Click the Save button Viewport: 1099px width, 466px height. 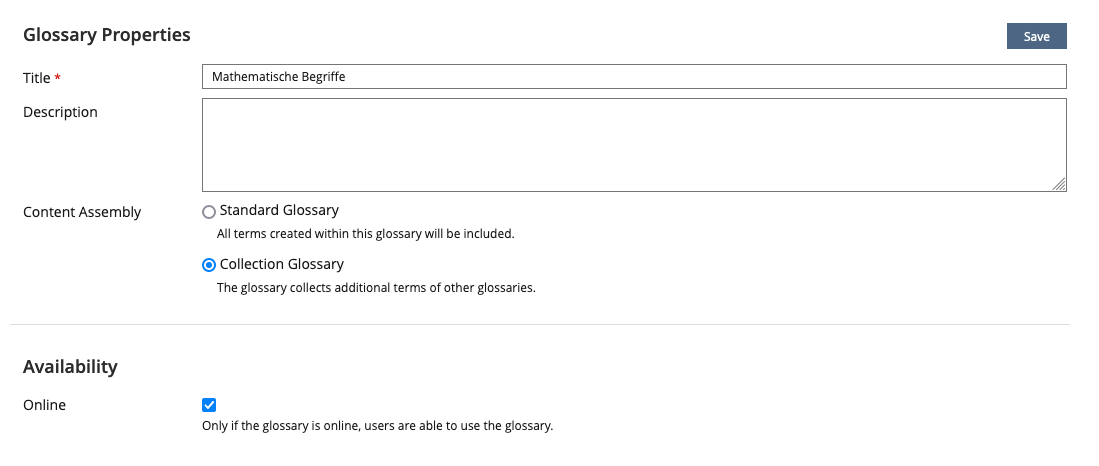tap(1036, 37)
